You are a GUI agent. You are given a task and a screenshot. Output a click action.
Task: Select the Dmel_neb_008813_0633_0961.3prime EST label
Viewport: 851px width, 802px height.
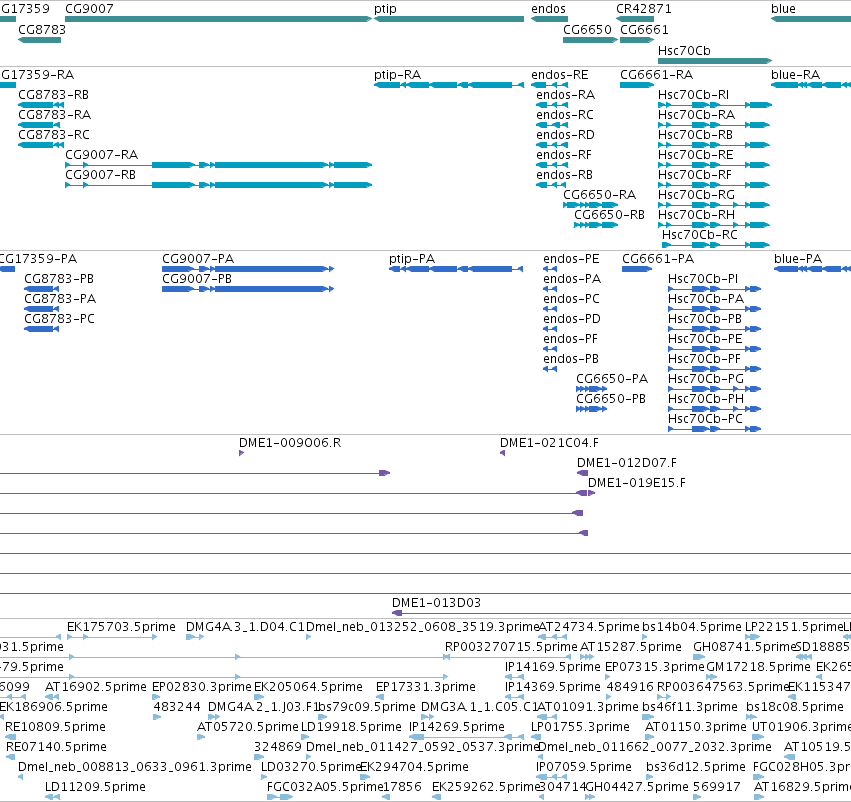(135, 767)
